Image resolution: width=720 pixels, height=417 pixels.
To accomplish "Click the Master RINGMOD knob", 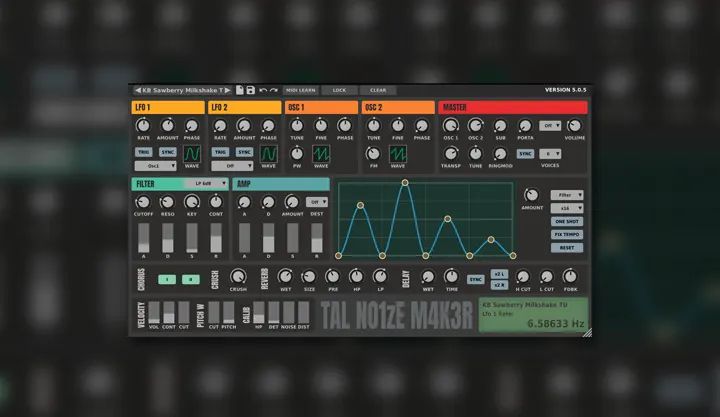I will (x=500, y=154).
